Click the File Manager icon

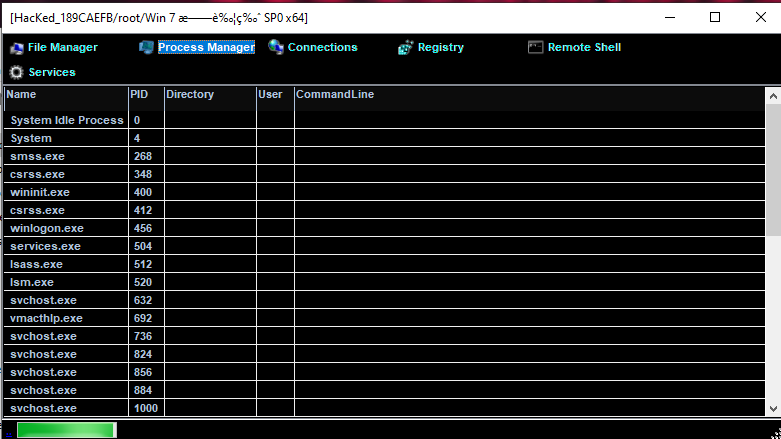(16, 48)
